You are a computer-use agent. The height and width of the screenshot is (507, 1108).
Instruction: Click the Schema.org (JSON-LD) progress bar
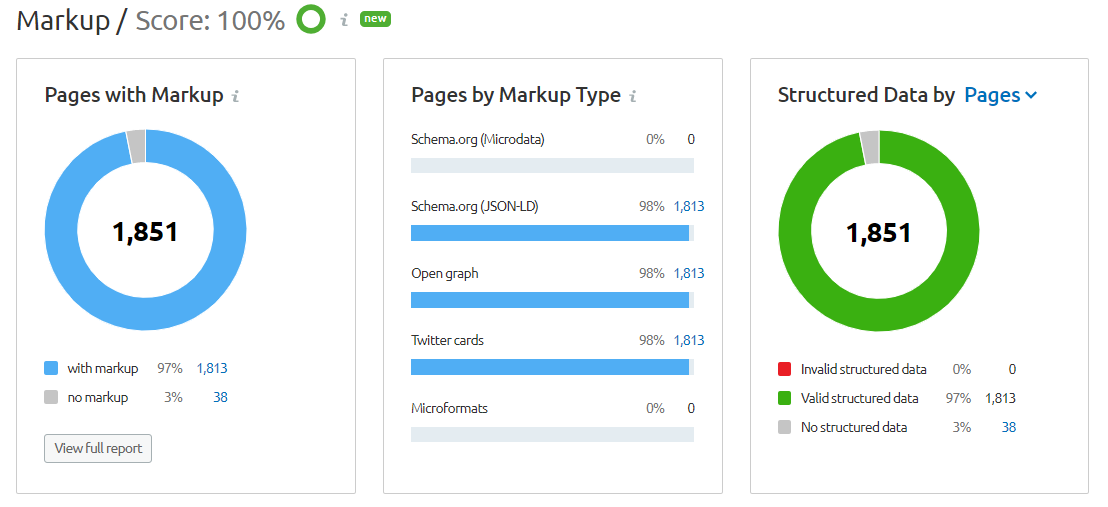552,233
